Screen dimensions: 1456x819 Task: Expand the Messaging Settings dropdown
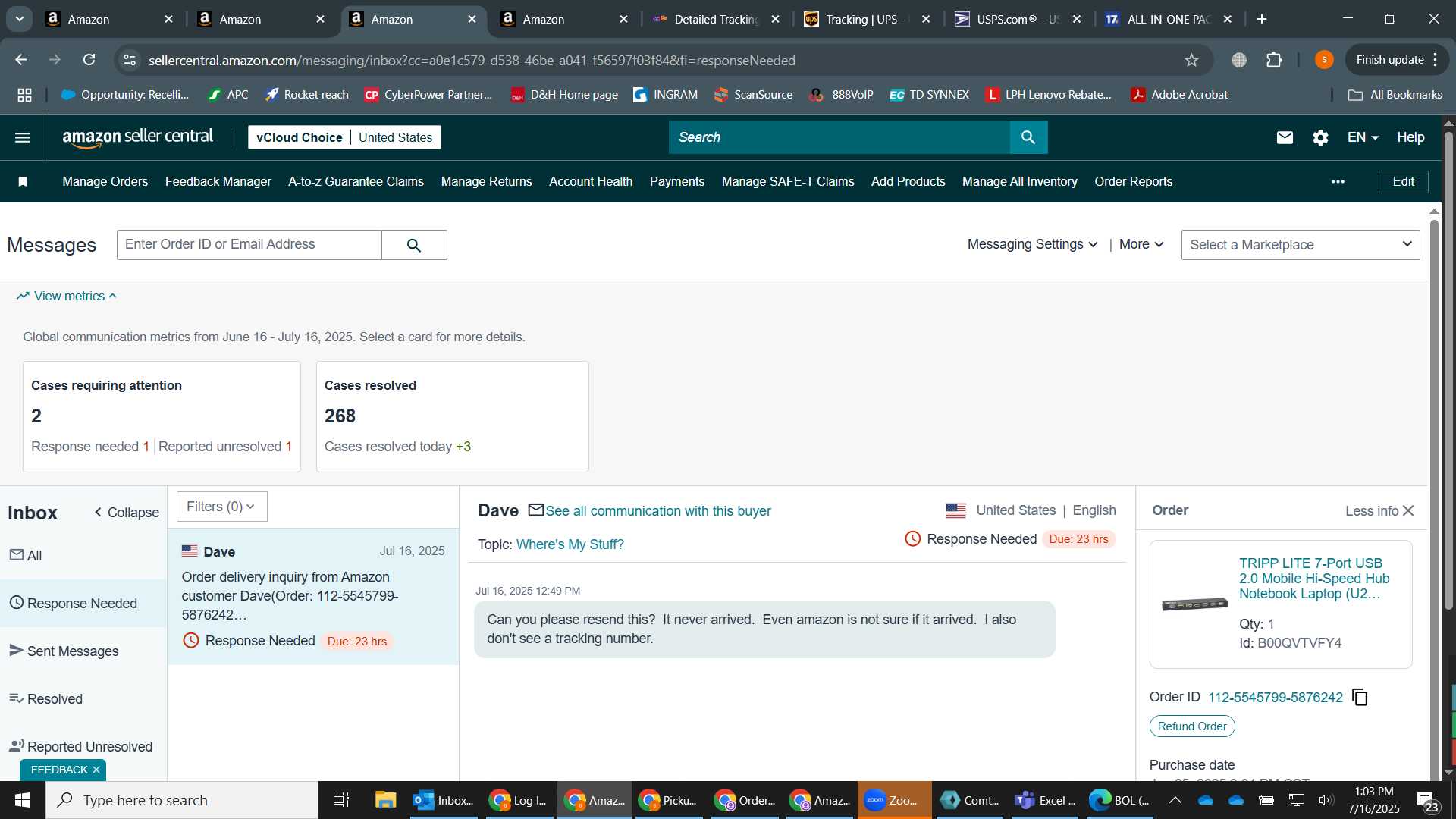coord(1032,244)
